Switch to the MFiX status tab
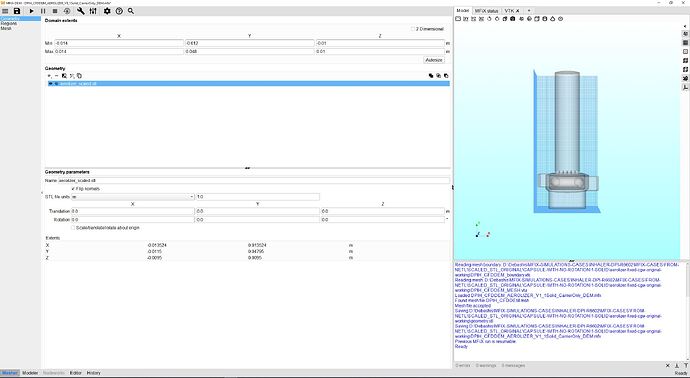Image resolution: width=690 pixels, height=378 pixels. (486, 11)
